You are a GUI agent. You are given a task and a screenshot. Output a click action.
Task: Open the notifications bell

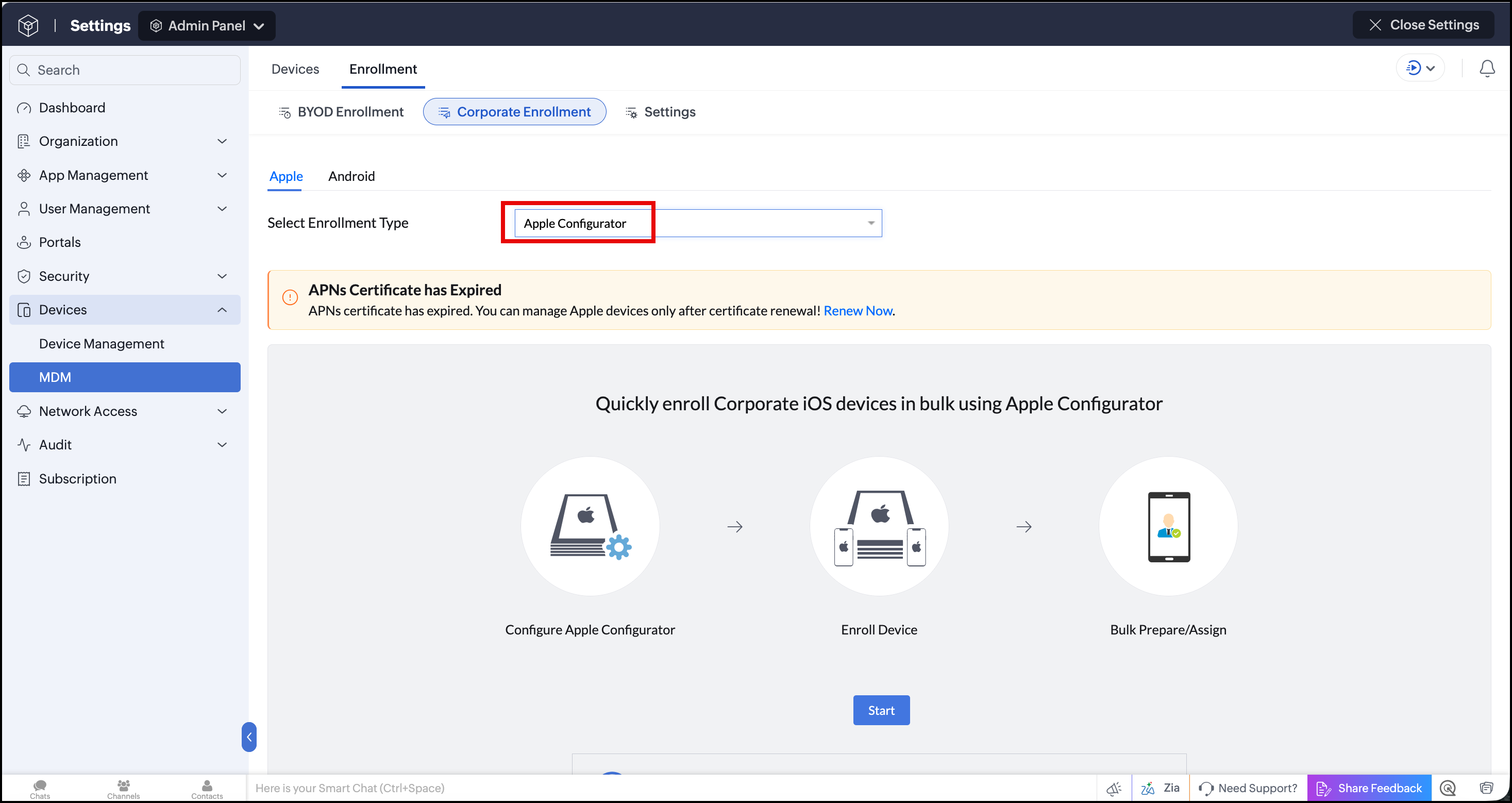tap(1486, 69)
